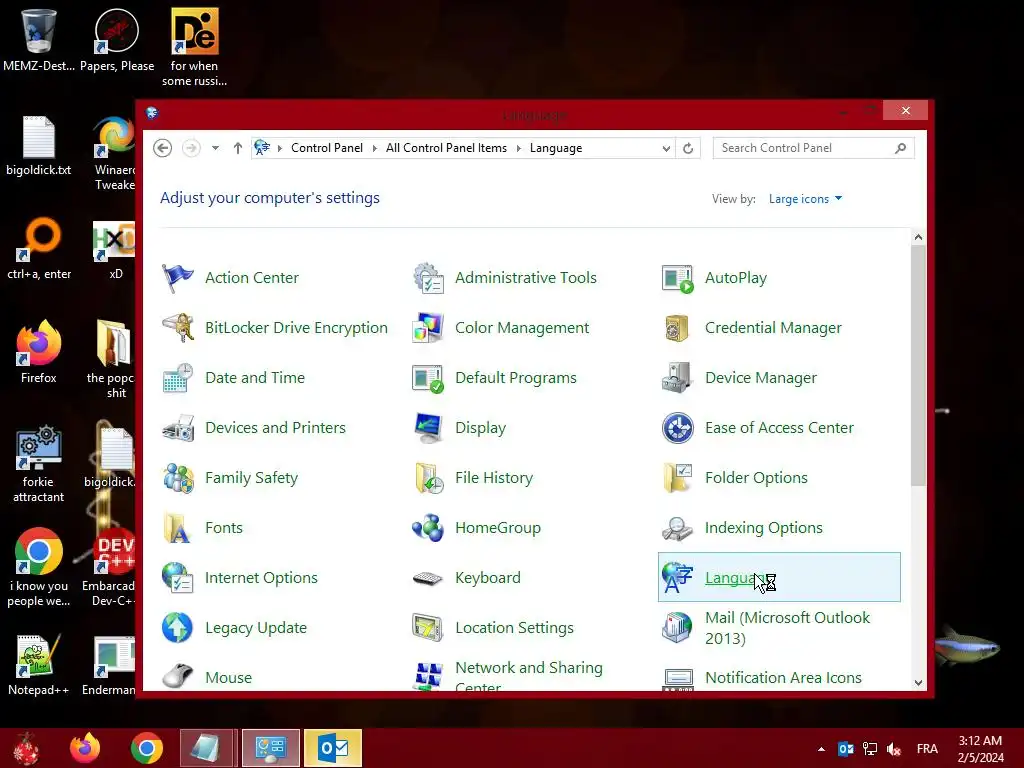This screenshot has height=768, width=1024.
Task: Open Outlook from the taskbar
Action: tap(333, 748)
